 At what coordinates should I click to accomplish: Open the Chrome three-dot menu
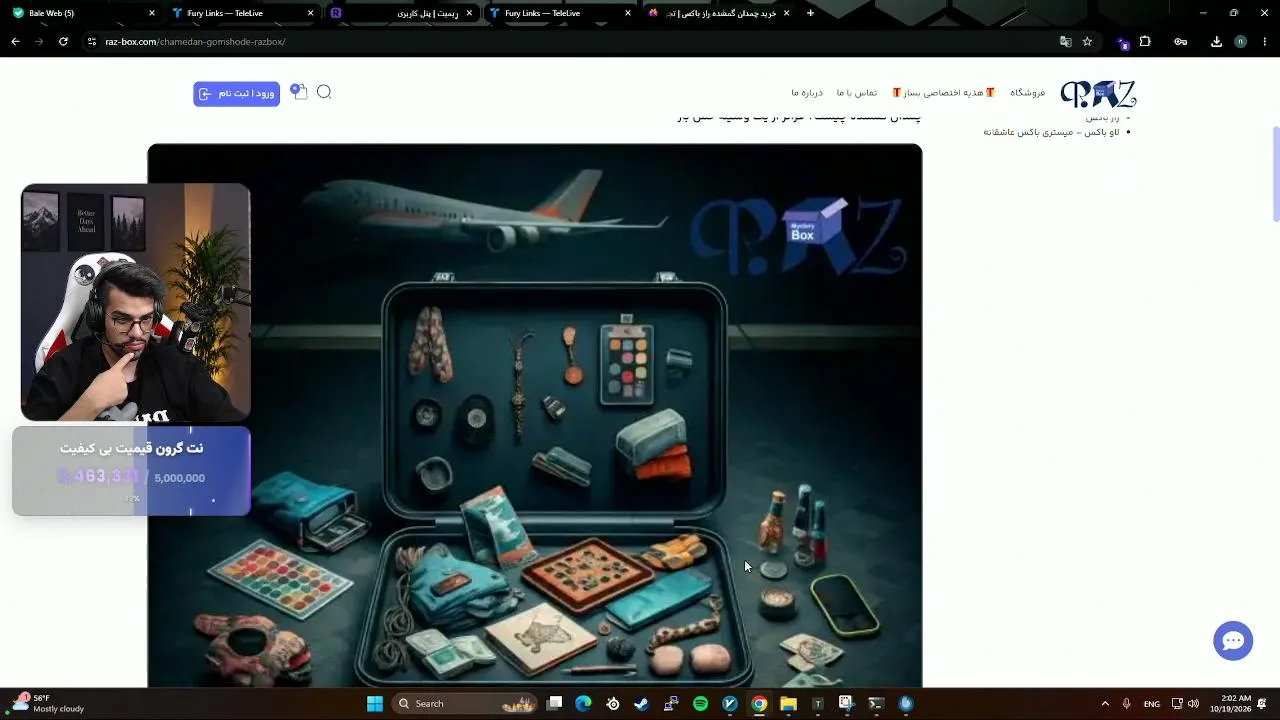click(x=1265, y=42)
